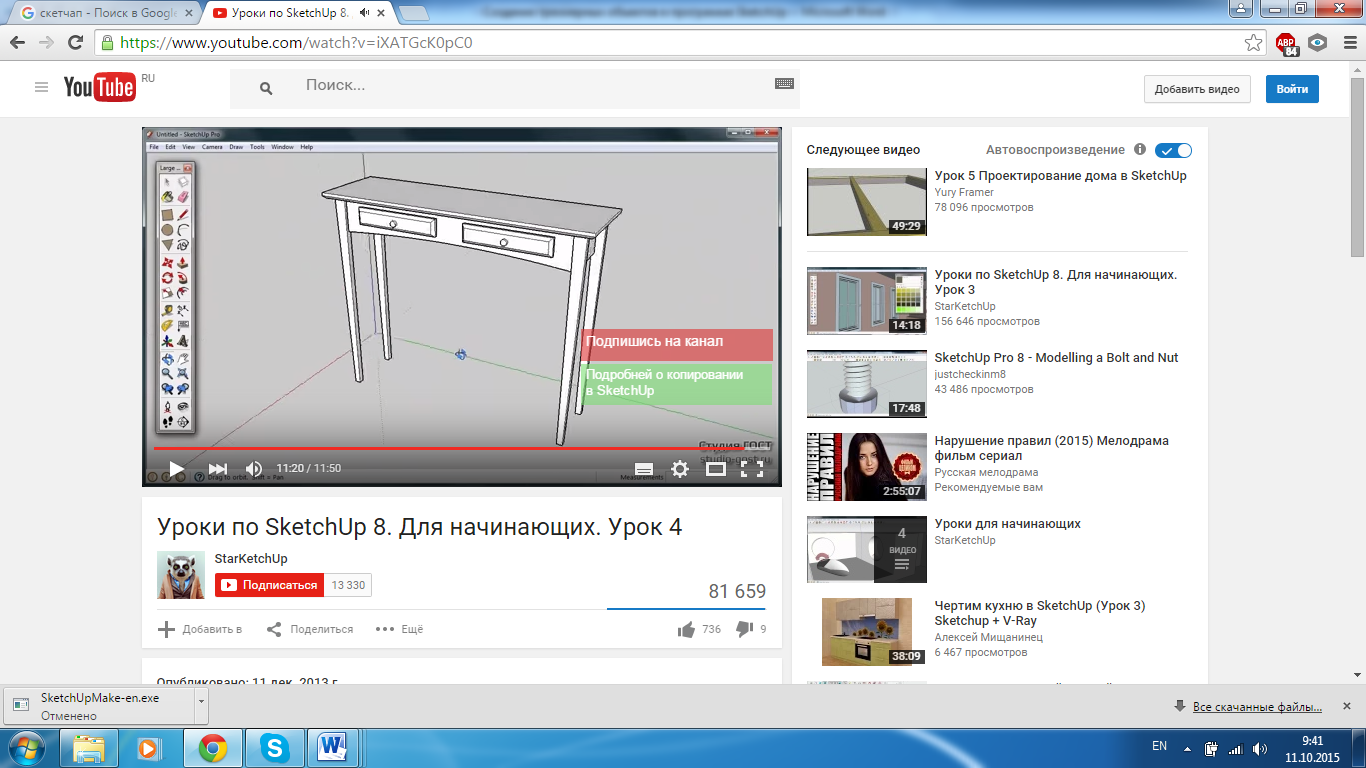
Task: Open 'Чертим кухню в SketchUp' video
Action: coord(1040,613)
